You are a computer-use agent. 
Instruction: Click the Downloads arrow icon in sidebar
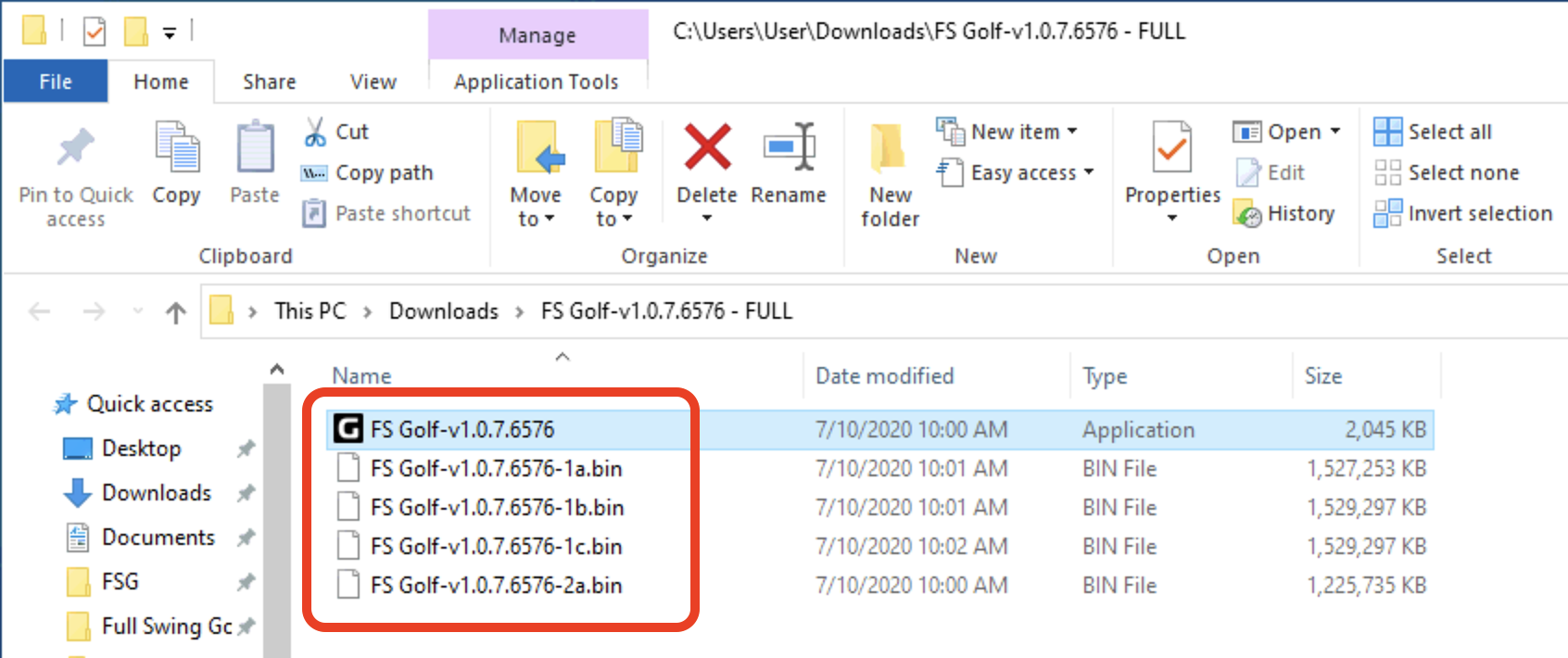[78, 493]
